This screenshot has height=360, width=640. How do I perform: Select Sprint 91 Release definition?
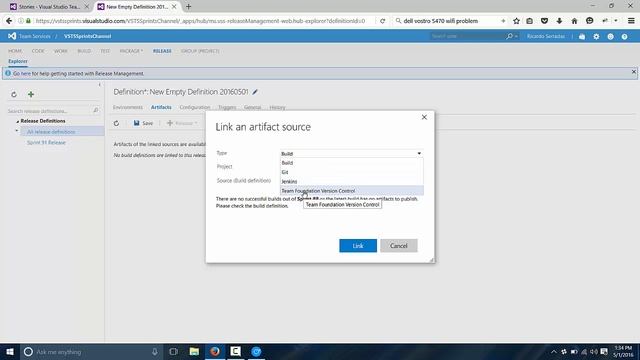pyautogui.click(x=46, y=142)
